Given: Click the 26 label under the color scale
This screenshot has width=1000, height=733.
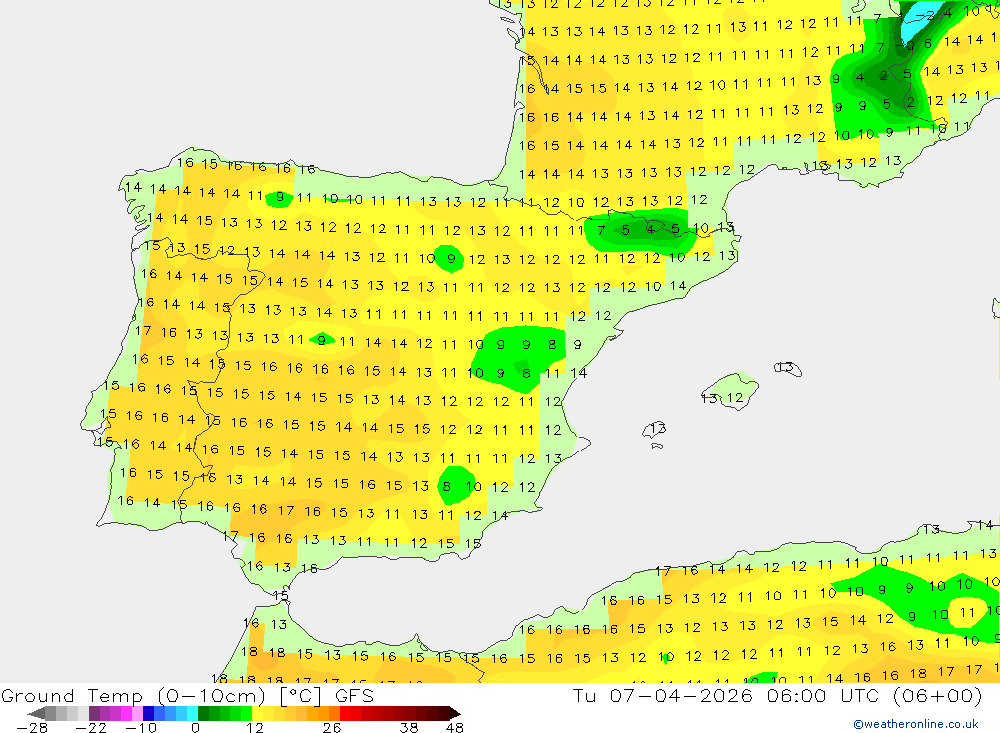Looking at the screenshot, I should pos(332,728).
